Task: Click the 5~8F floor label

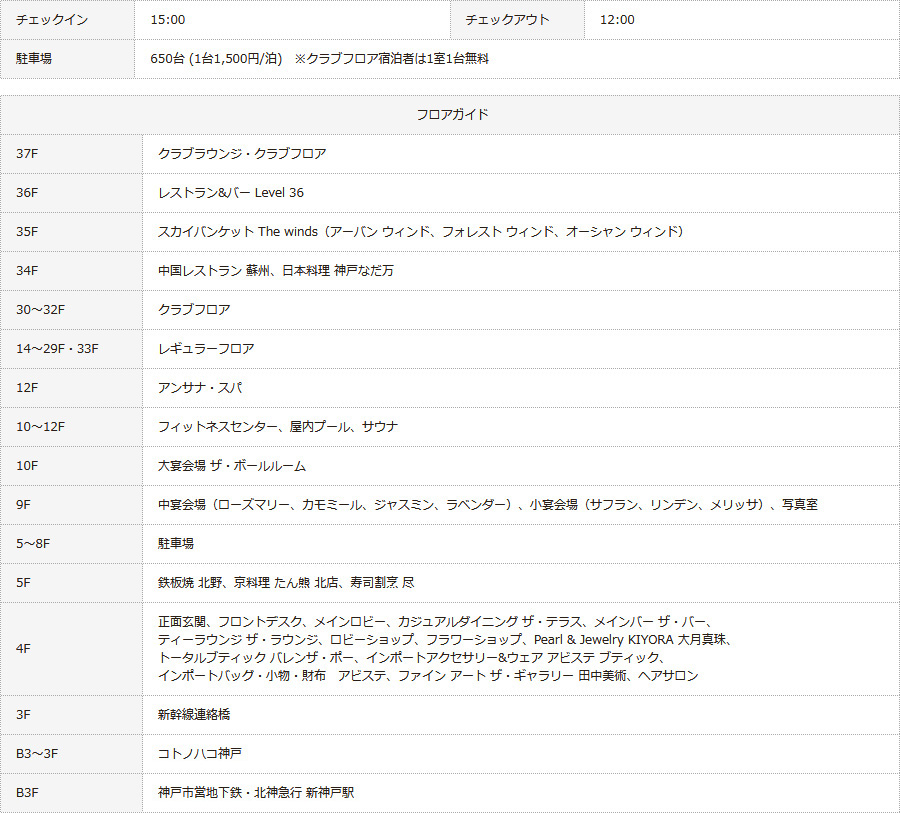Action: pyautogui.click(x=33, y=544)
